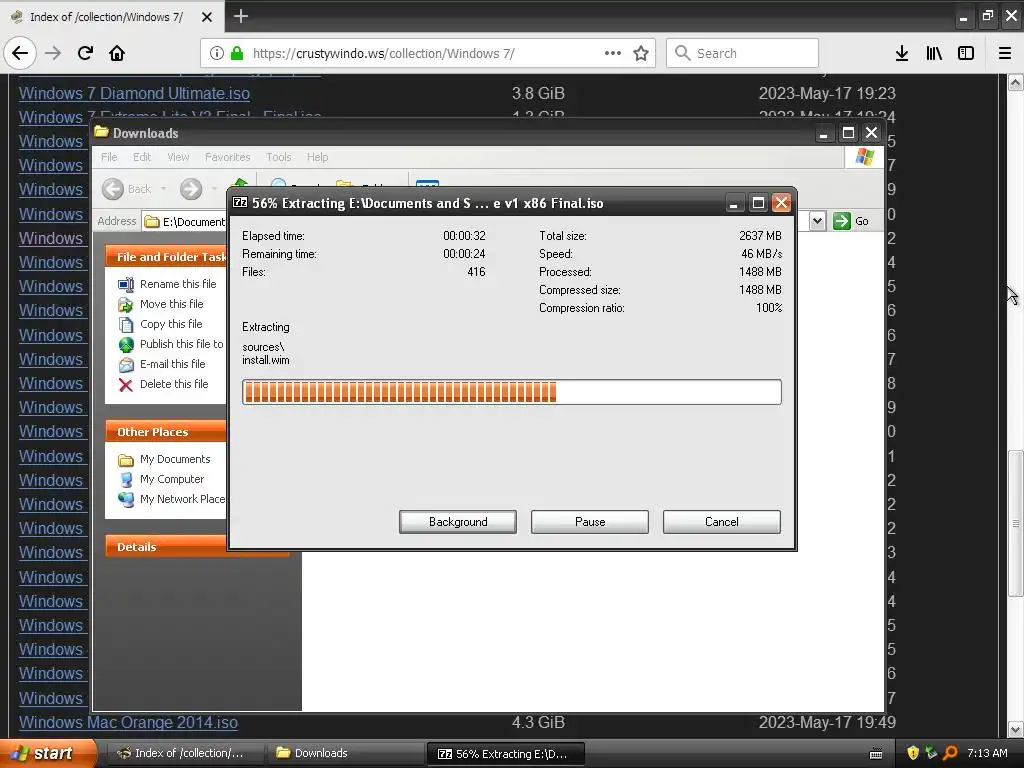The height and width of the screenshot is (768, 1024).
Task: Click Forward arrow in Downloads explorer
Action: coord(191,189)
